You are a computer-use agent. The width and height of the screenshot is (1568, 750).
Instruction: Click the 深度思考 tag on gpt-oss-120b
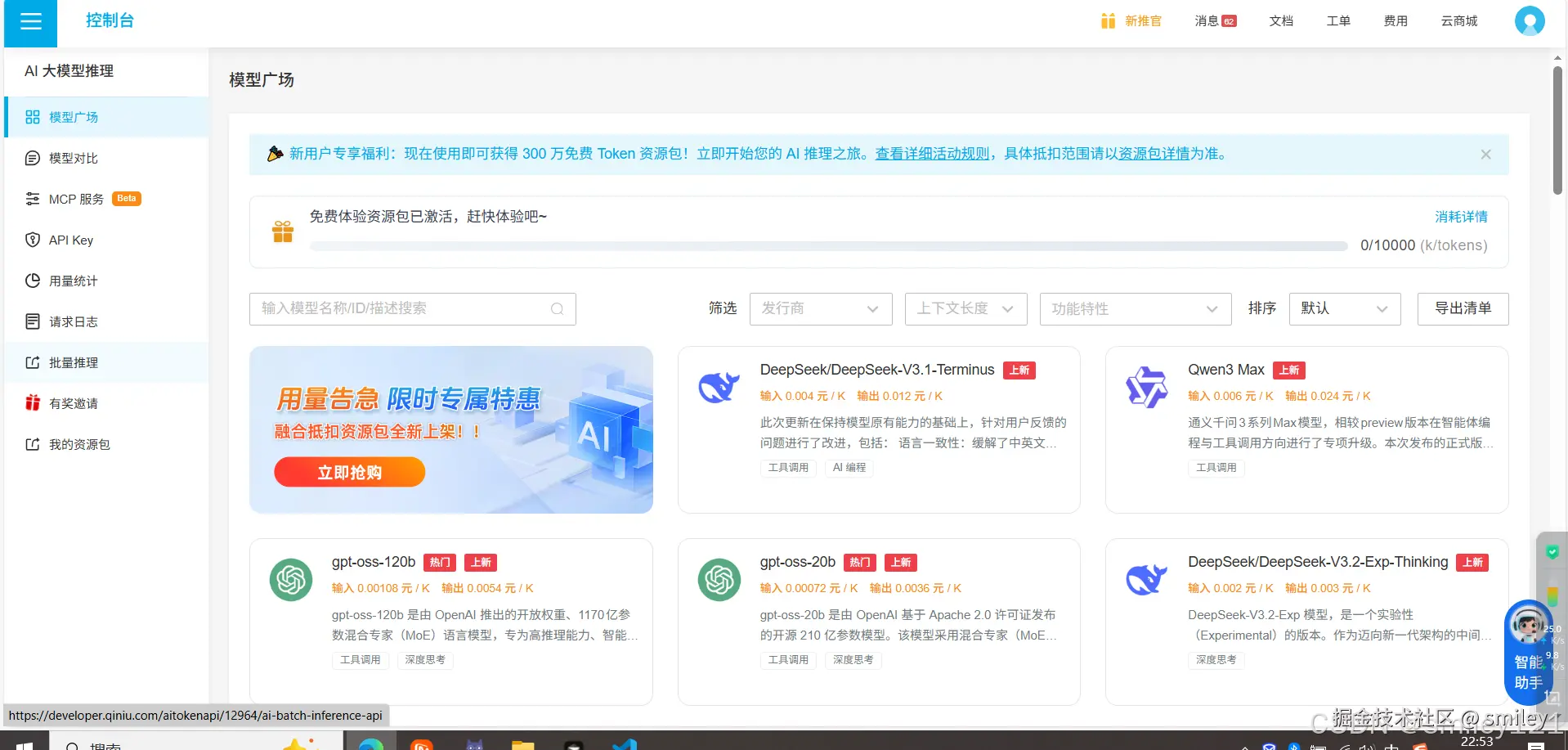coord(425,660)
